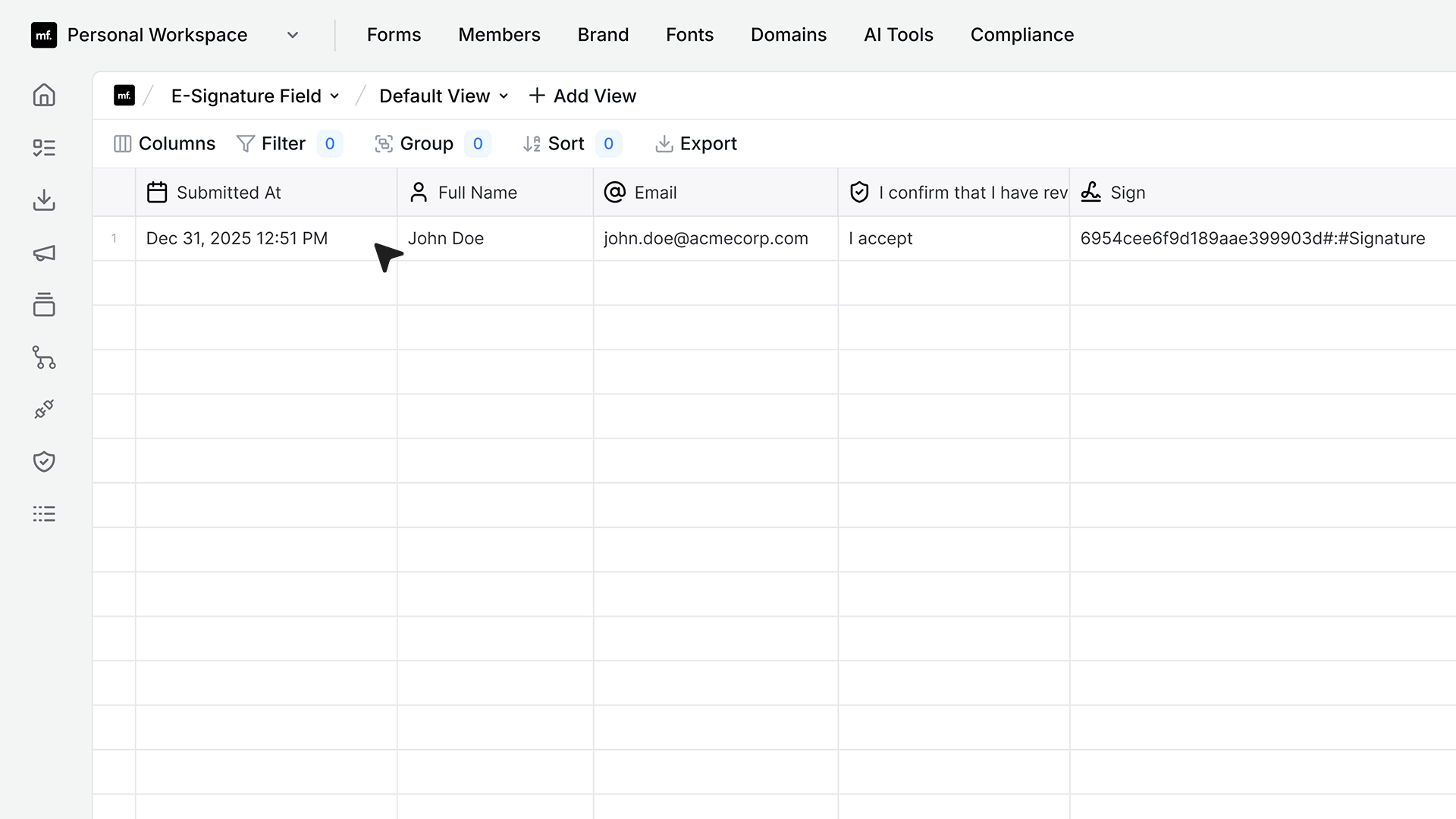The width and height of the screenshot is (1456, 819).
Task: Open the megaphone announcements sidebar icon
Action: 44,253
